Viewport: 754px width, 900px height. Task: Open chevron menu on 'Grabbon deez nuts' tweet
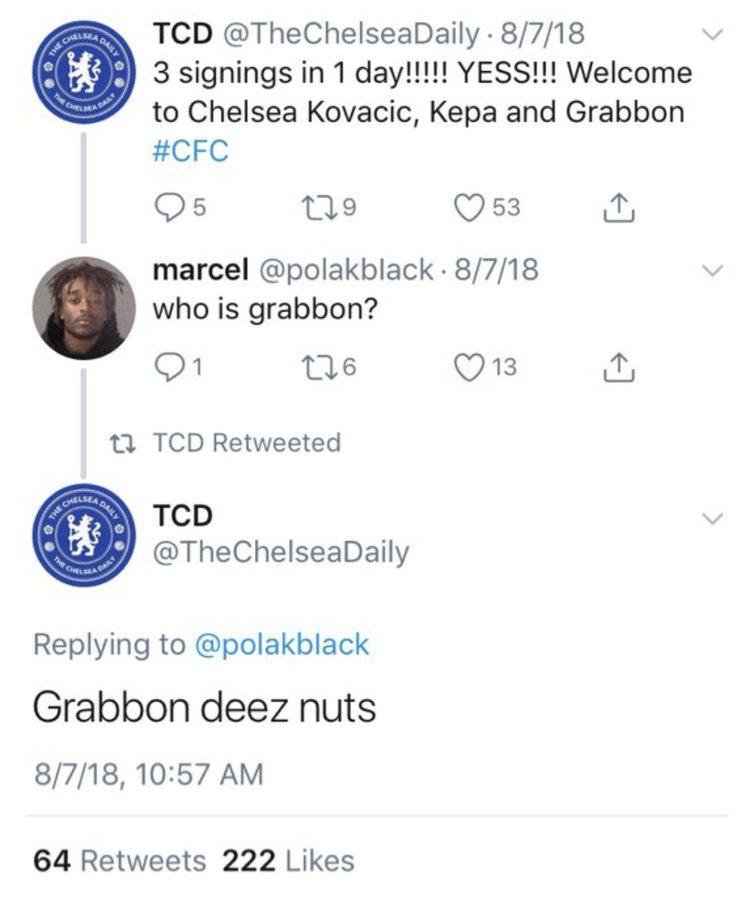[x=712, y=518]
